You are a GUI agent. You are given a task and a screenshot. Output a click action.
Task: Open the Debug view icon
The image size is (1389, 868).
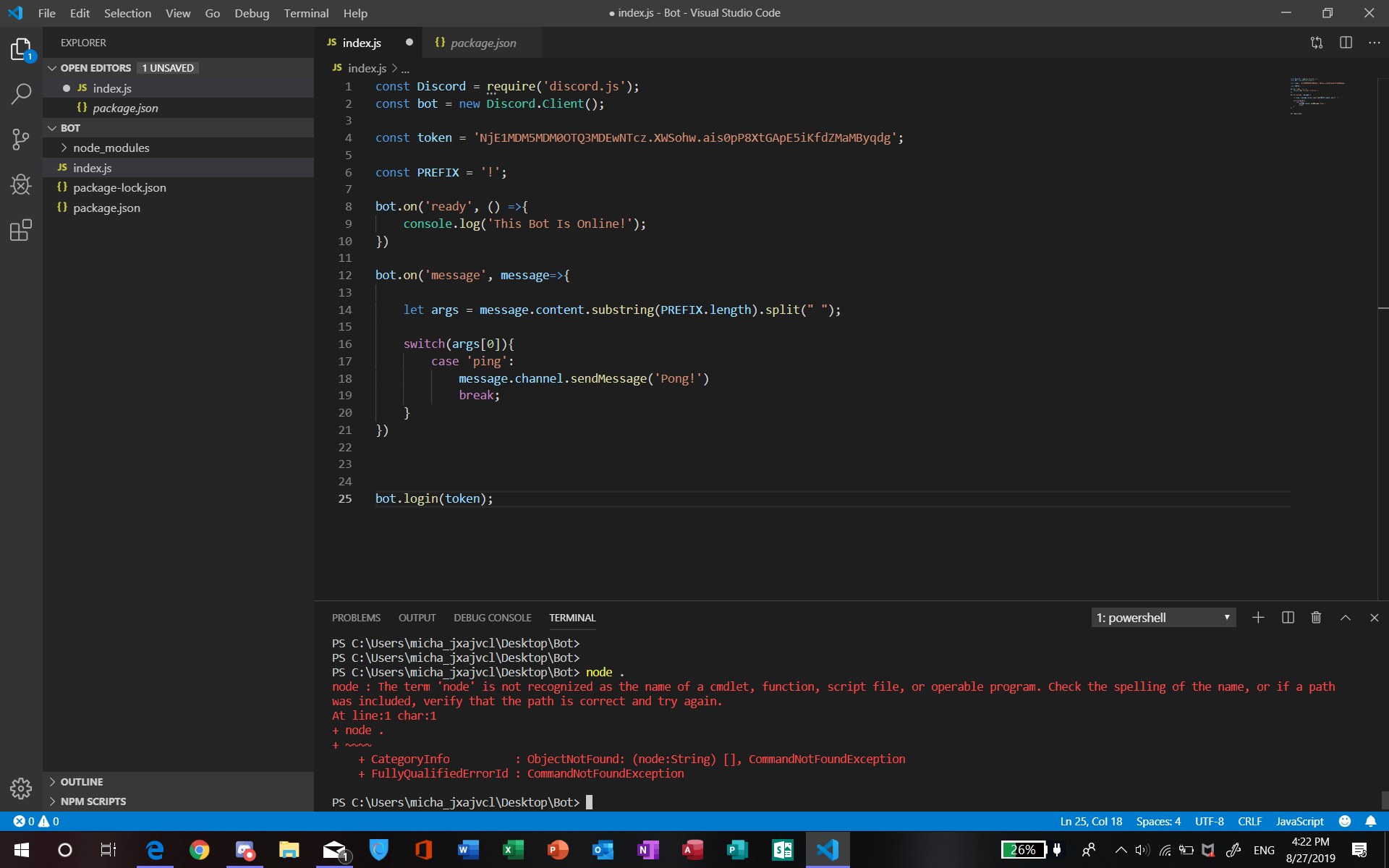coord(21,184)
